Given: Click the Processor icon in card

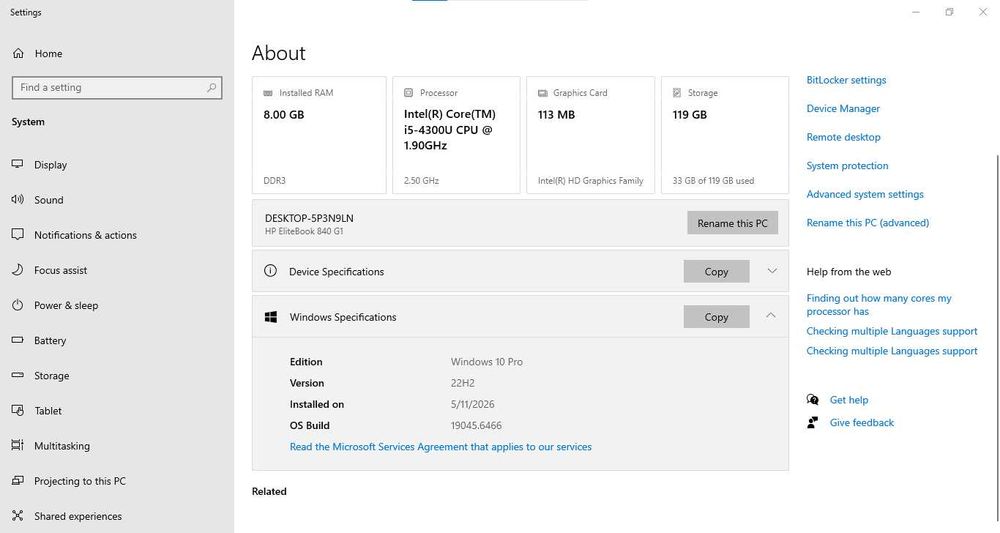Looking at the screenshot, I should pos(408,93).
